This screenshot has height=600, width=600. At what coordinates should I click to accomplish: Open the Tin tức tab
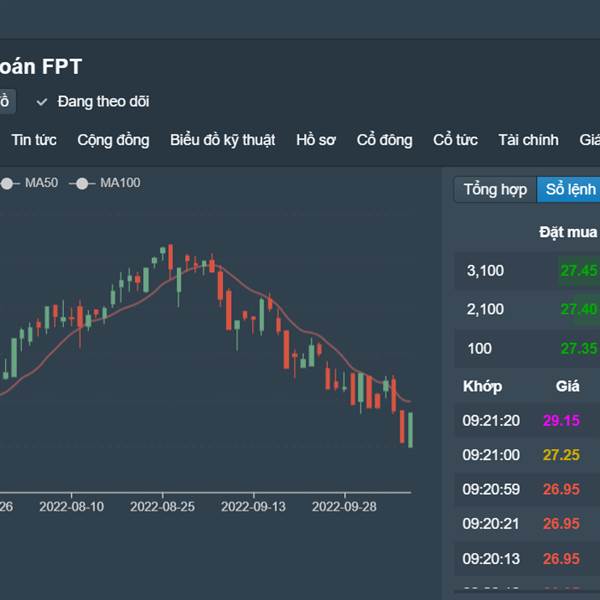pos(34,140)
